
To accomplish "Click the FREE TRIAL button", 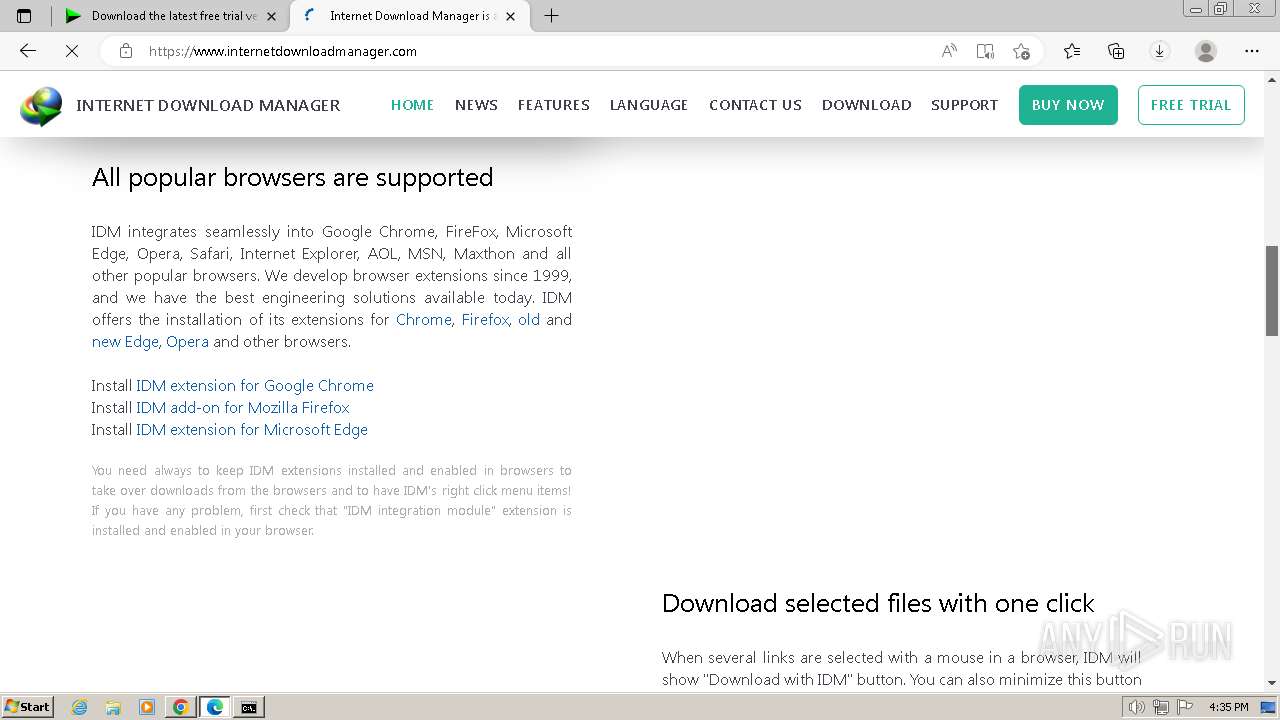I will click(1191, 105).
